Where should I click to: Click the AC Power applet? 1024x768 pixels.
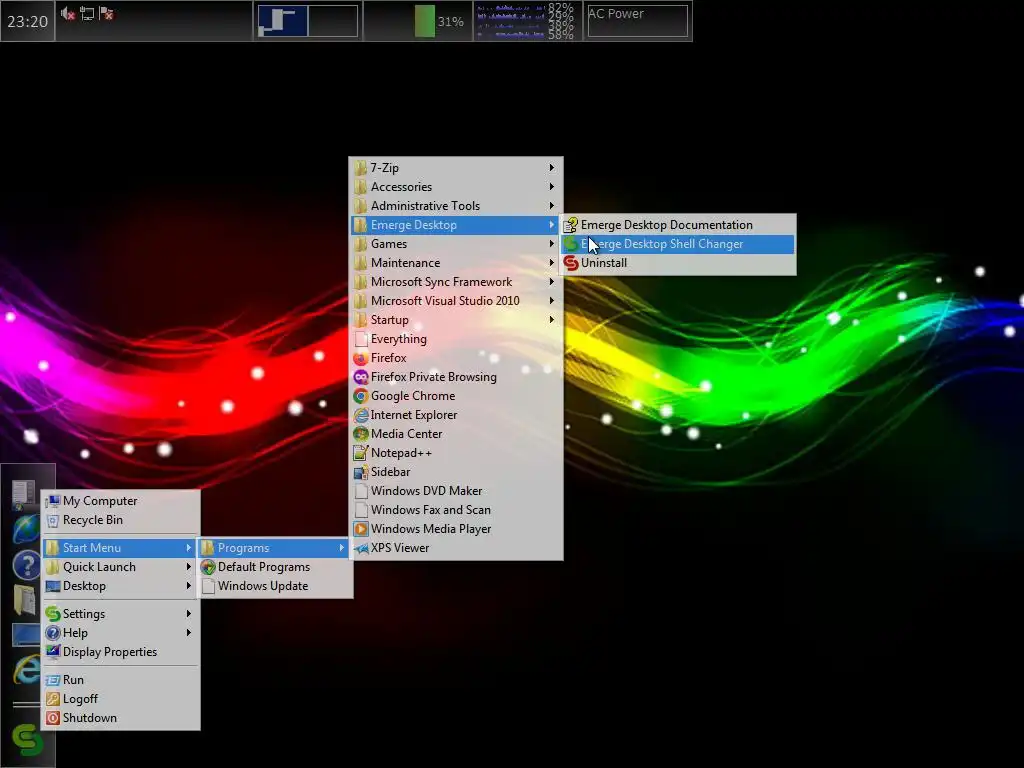637,21
